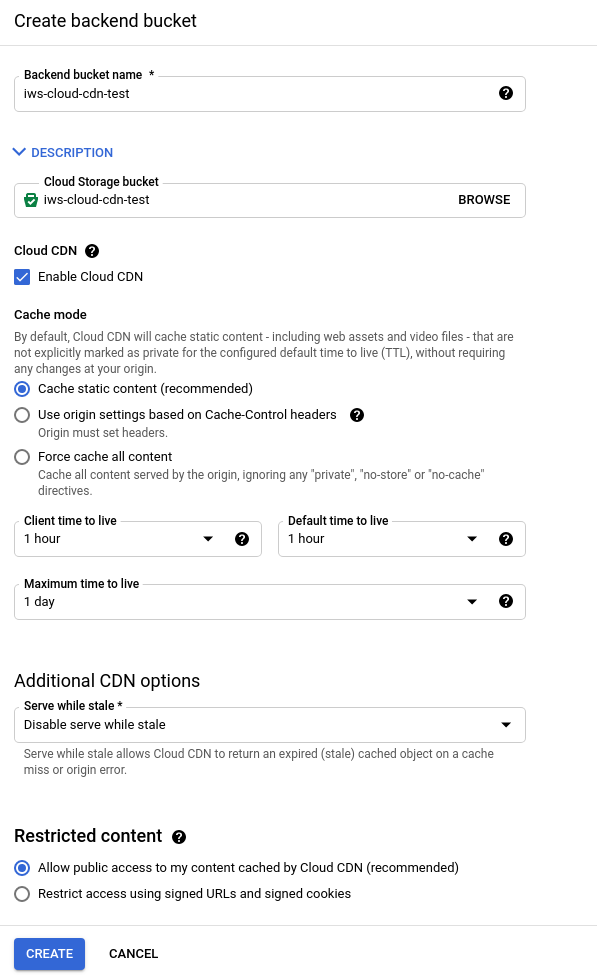
Task: Open Client time to live help tooltip
Action: tap(242, 539)
